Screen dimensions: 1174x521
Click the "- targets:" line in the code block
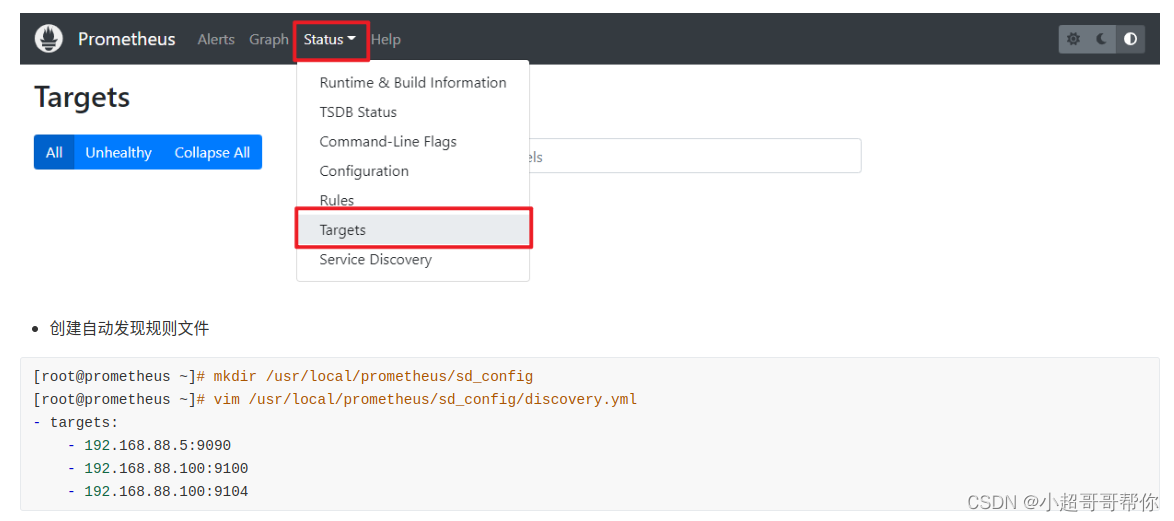pos(76,423)
